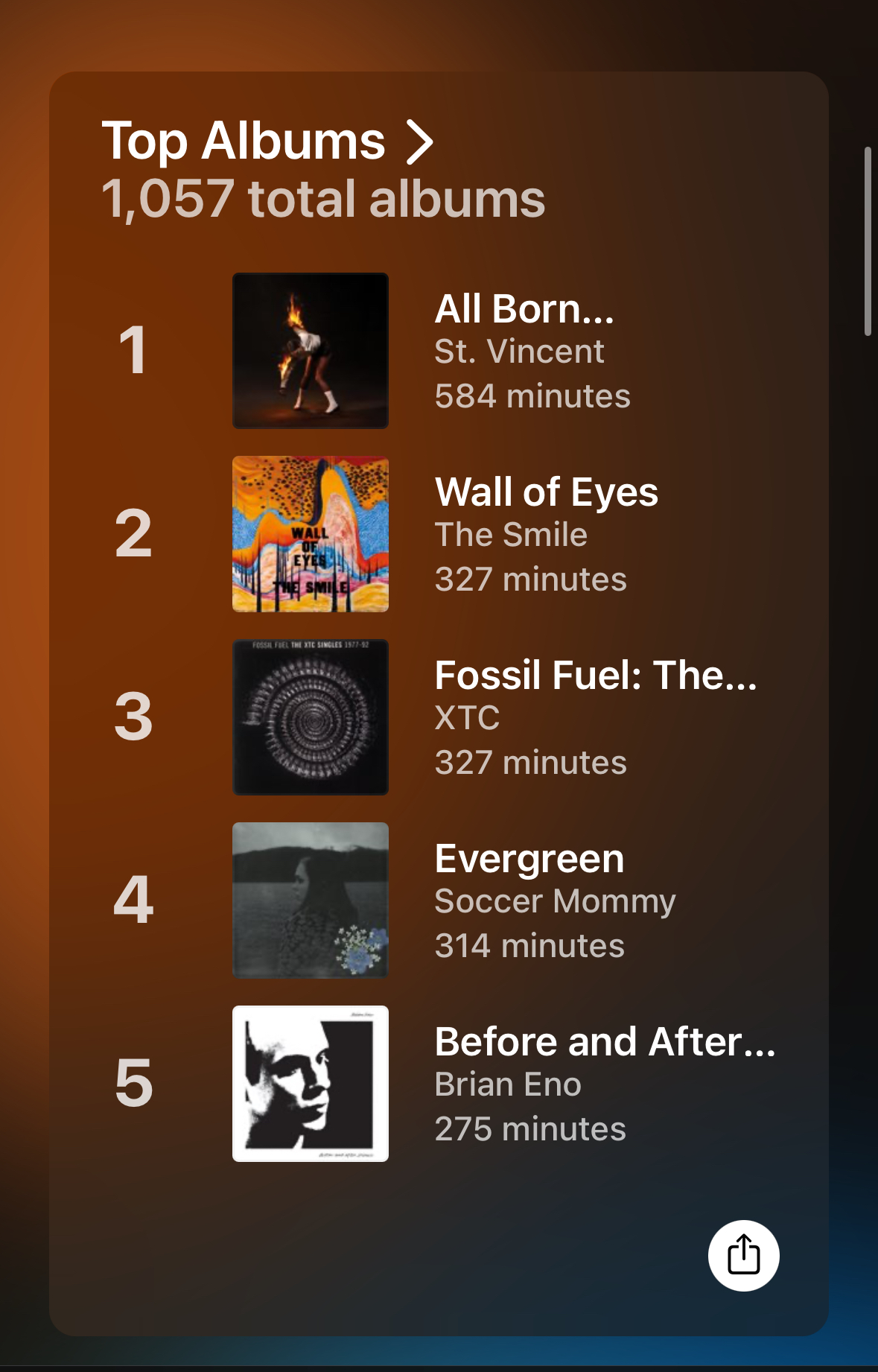This screenshot has height=1372, width=878.
Task: Expand Top Albums with the chevron arrow
Action: tap(420, 142)
